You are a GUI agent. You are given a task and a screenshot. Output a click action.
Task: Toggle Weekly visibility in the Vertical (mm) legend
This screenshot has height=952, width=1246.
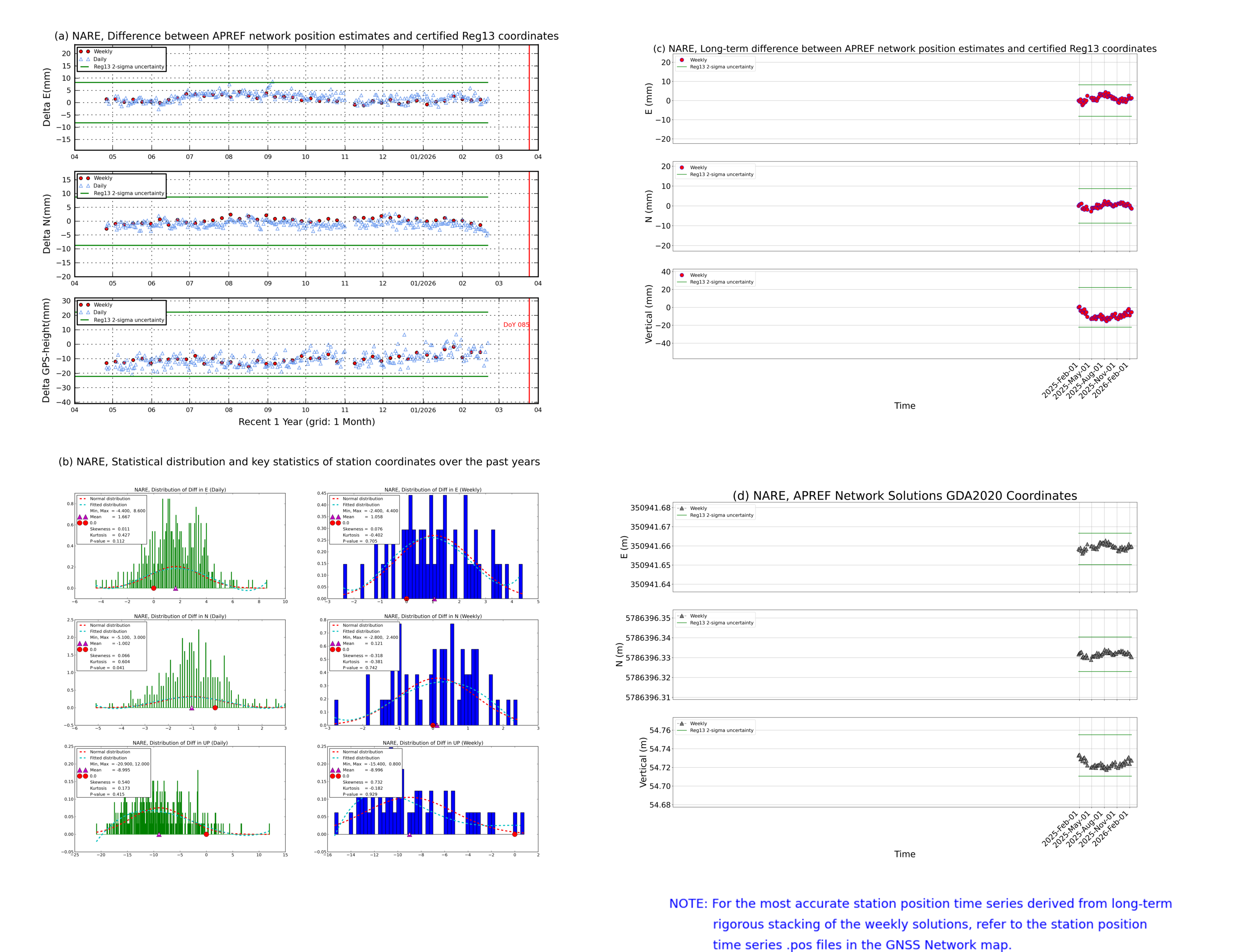pos(699,275)
